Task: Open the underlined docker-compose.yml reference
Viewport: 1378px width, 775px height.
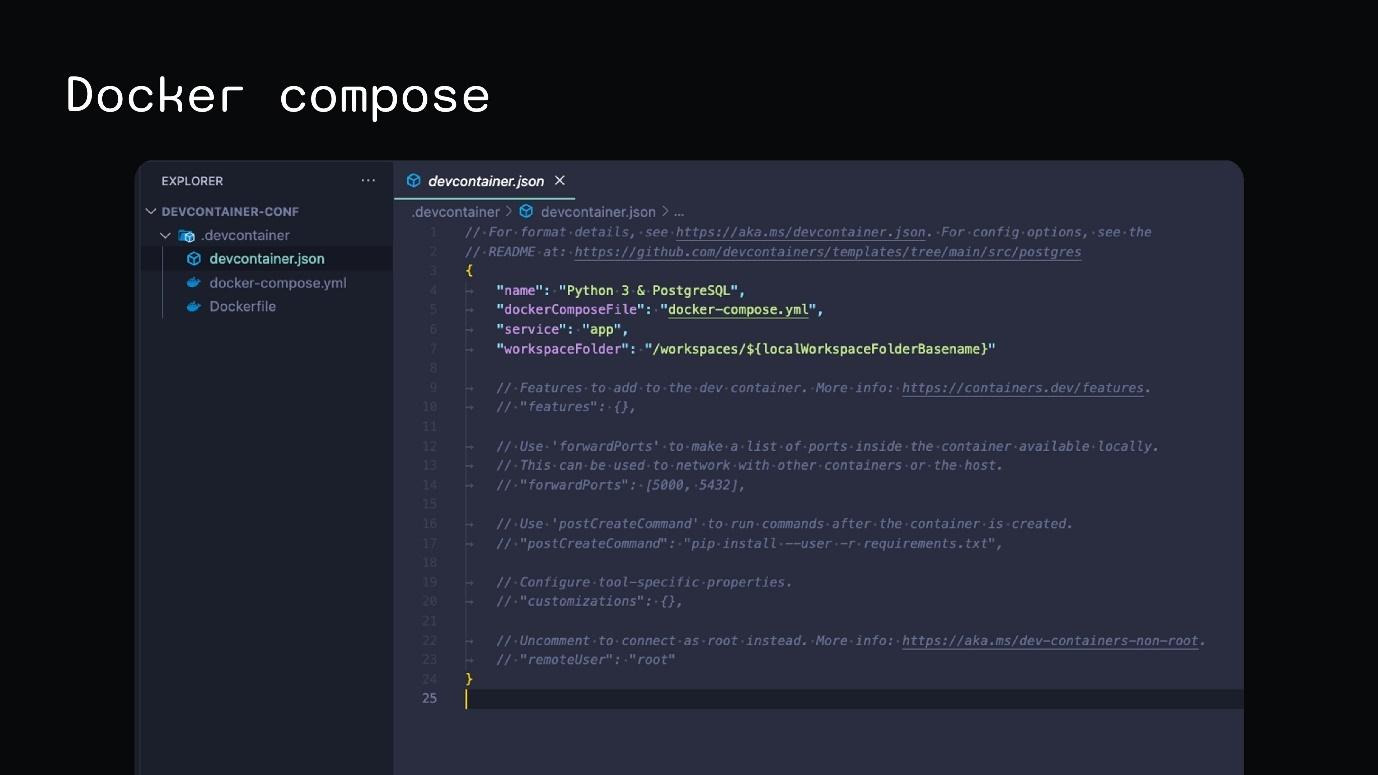Action: (738, 310)
